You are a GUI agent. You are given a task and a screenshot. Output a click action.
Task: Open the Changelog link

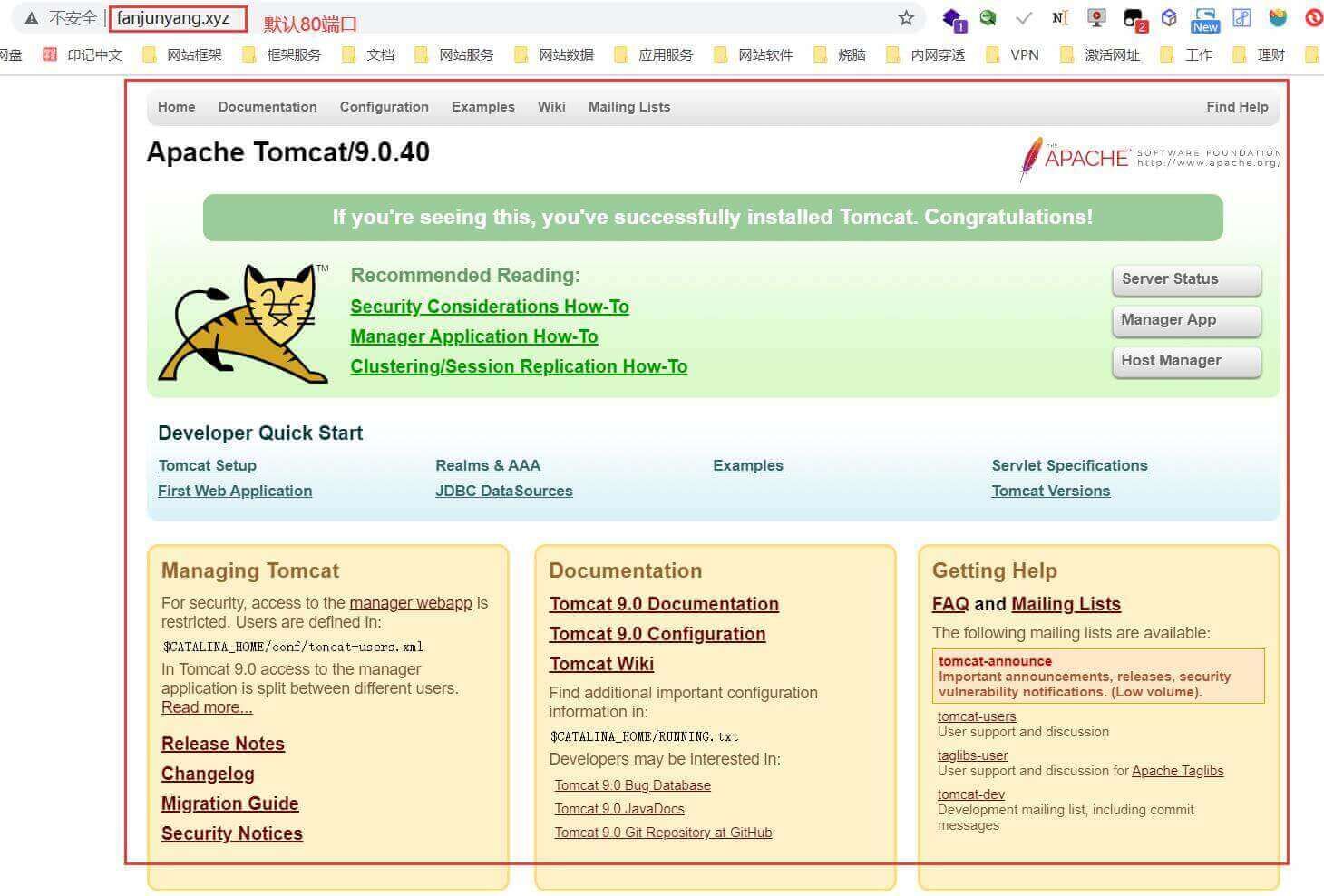coord(208,774)
